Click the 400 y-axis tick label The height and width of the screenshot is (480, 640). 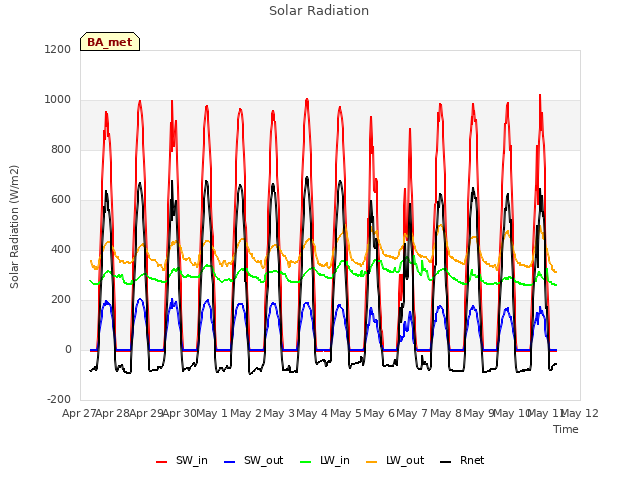click(61, 249)
